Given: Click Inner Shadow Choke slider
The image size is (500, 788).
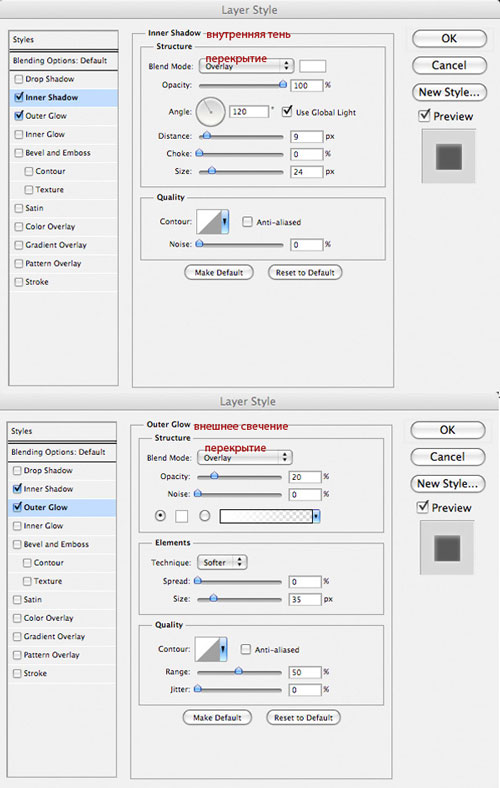Looking at the screenshot, I should (x=241, y=153).
